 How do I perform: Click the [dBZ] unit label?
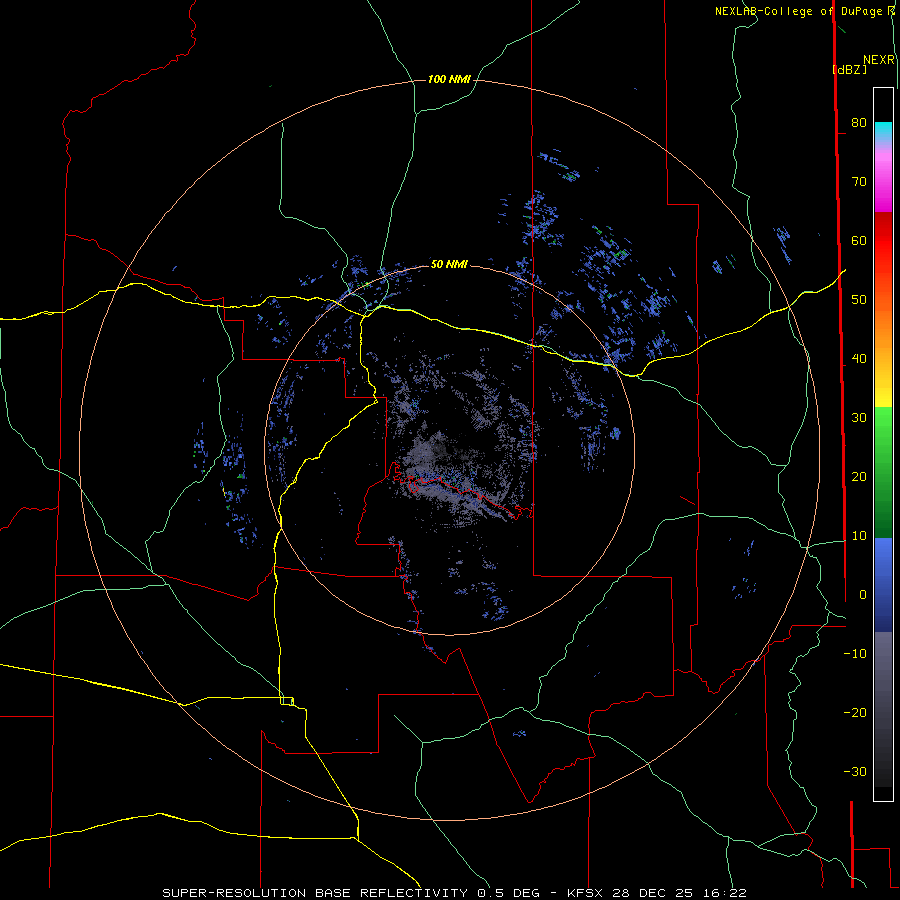(849, 69)
